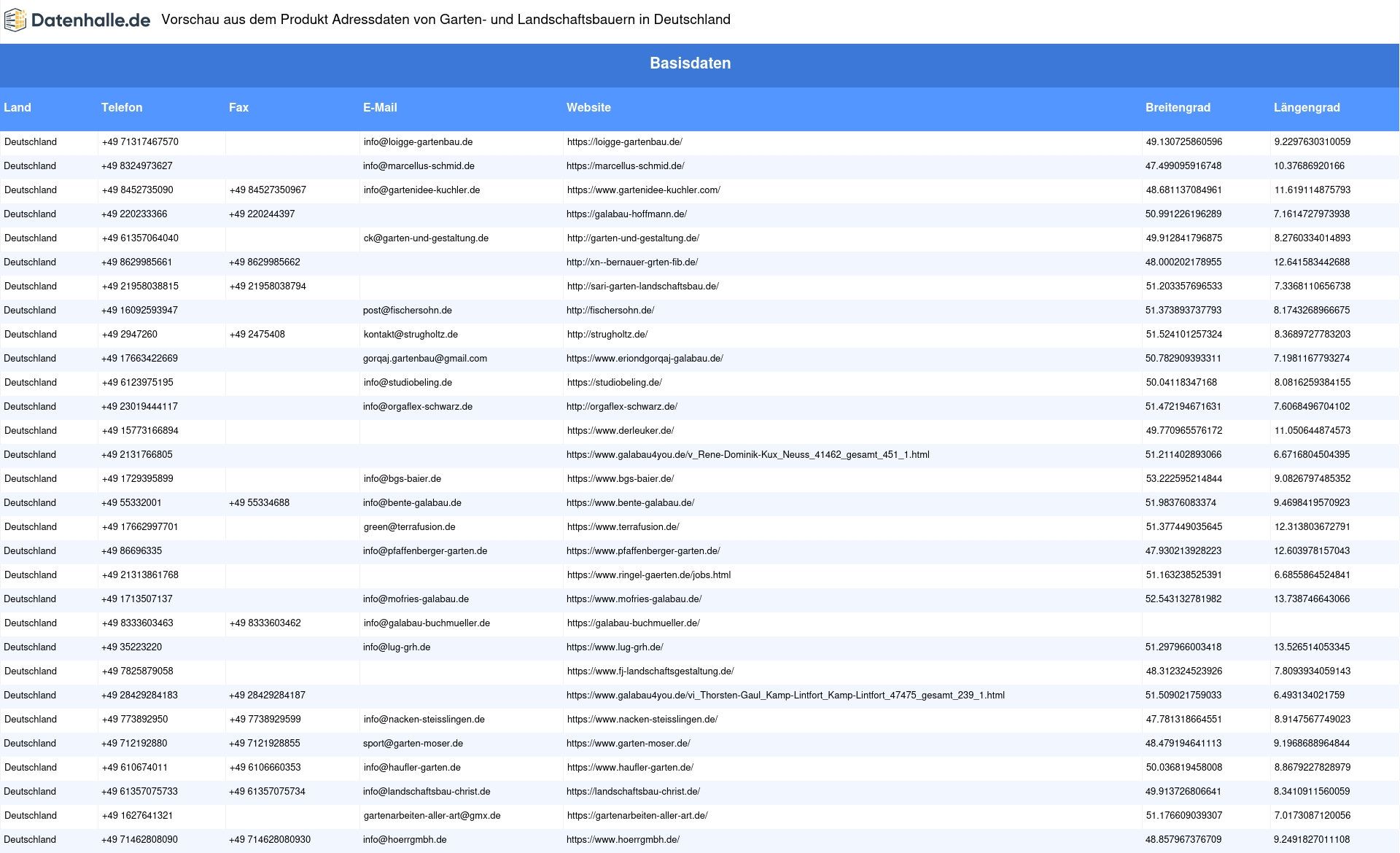Image resolution: width=1400 pixels, height=853 pixels.
Task: Click latitude value 49.130725860596
Action: [1184, 142]
